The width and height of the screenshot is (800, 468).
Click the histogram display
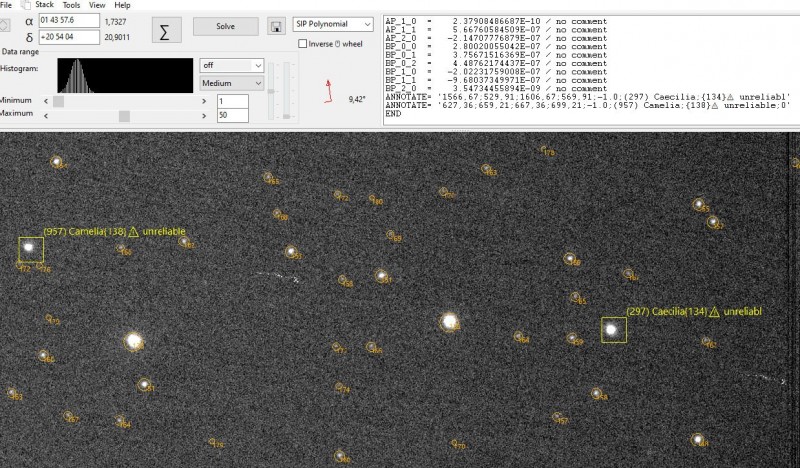tap(125, 76)
